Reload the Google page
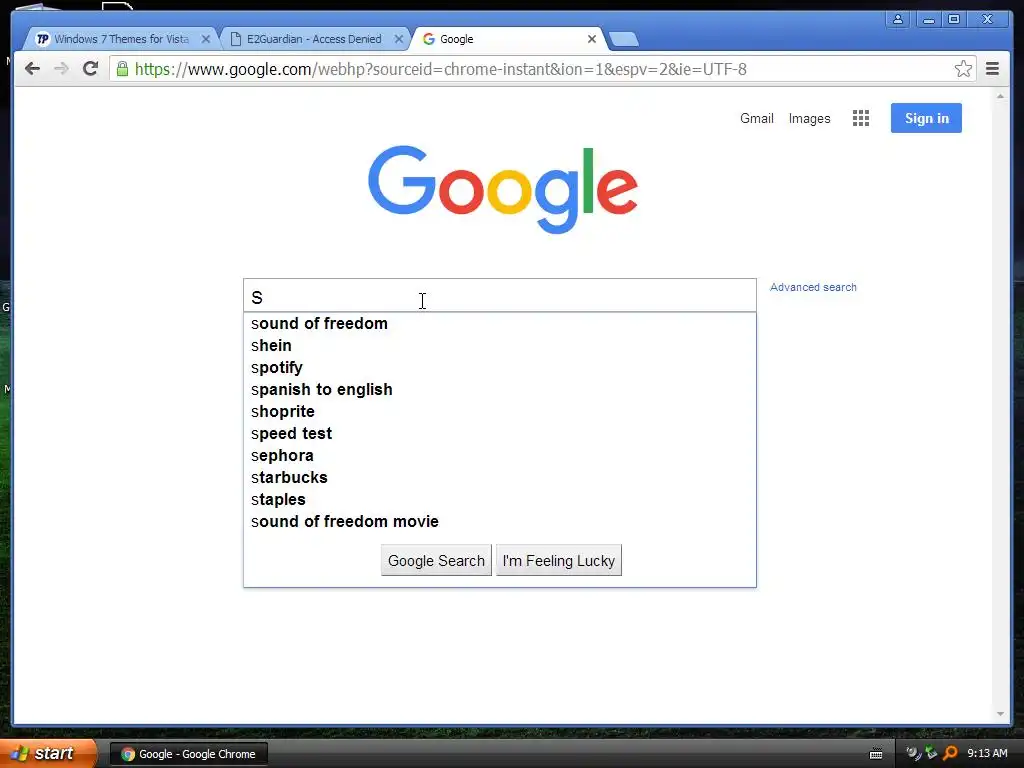This screenshot has height=768, width=1024. [91, 69]
